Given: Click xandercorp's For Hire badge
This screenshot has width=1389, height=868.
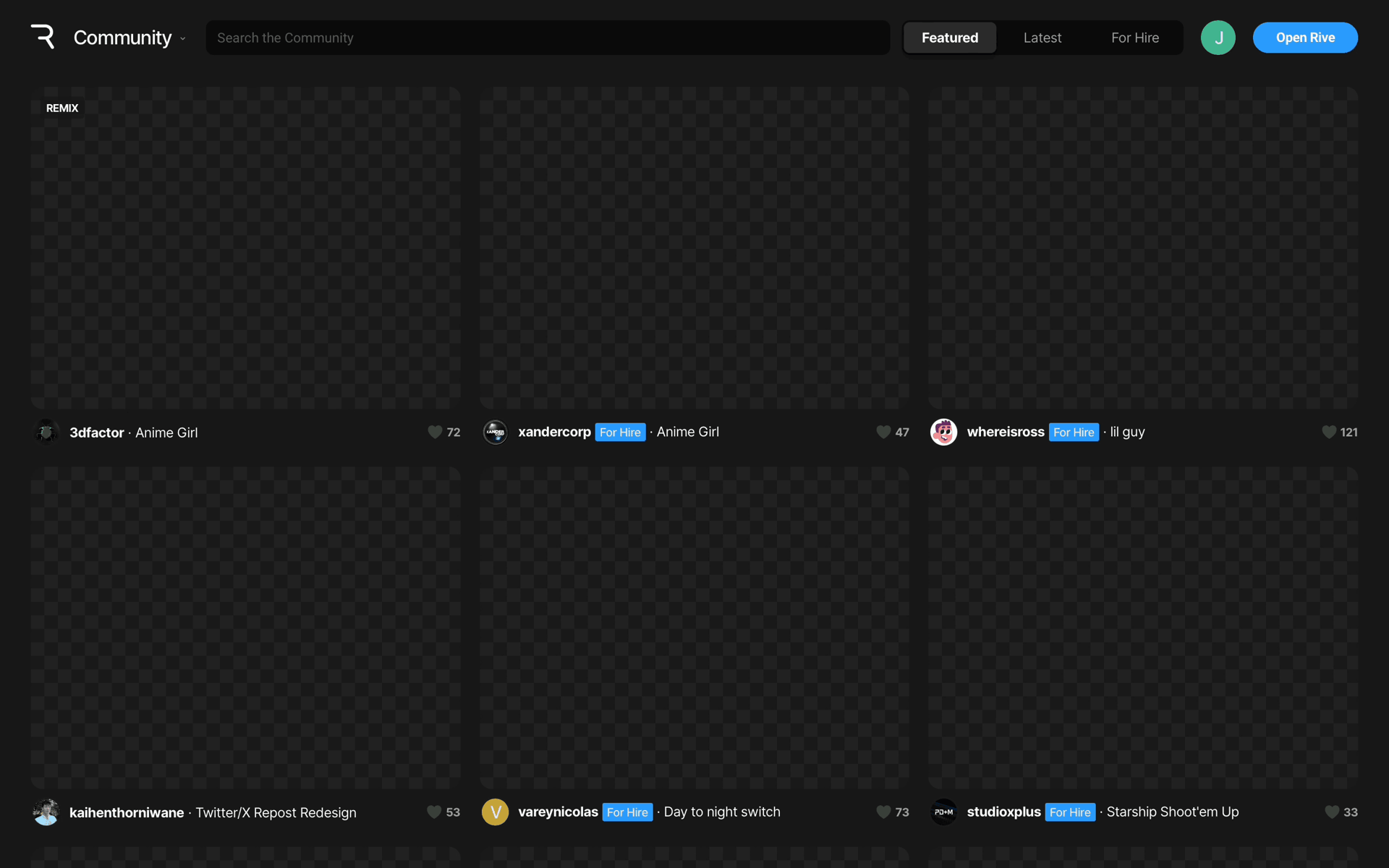Looking at the screenshot, I should point(620,432).
